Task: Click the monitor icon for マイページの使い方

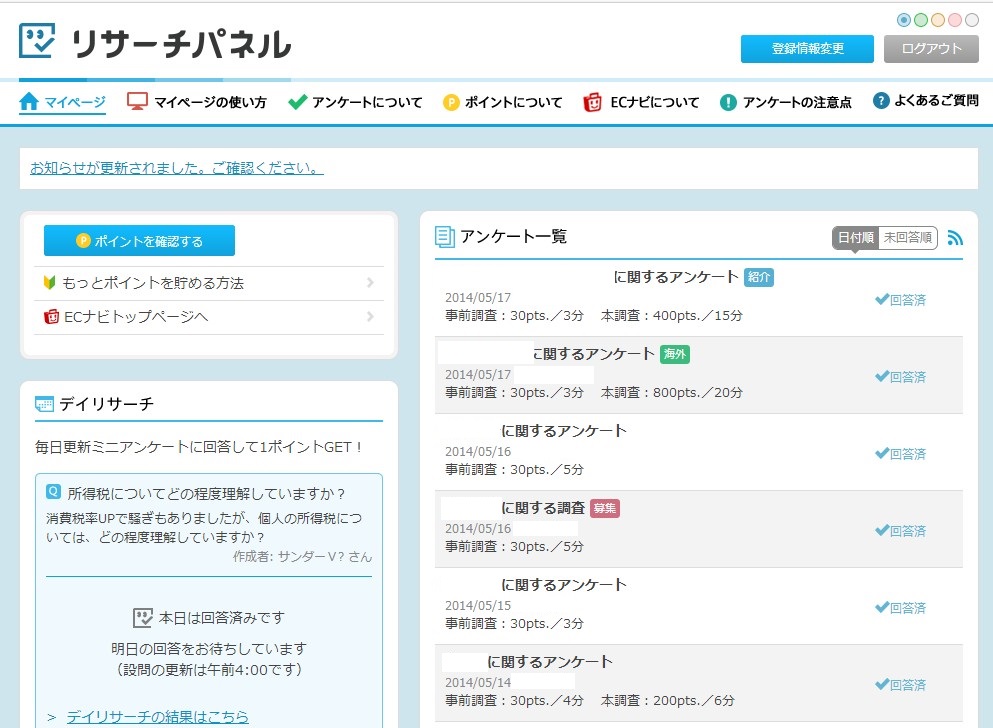Action: [137, 102]
